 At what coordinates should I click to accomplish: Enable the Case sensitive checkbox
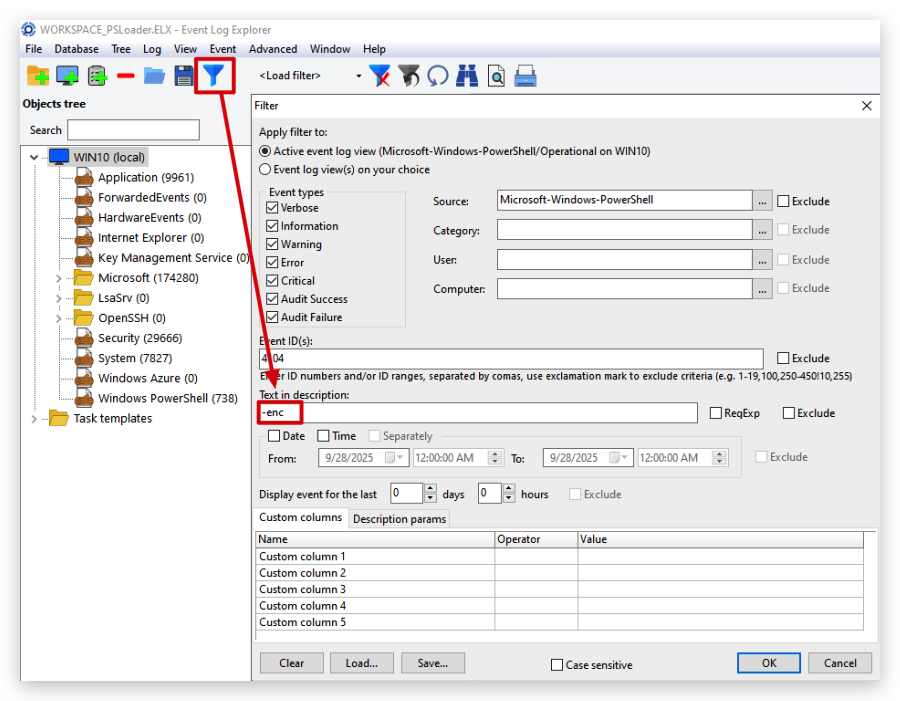coord(557,665)
